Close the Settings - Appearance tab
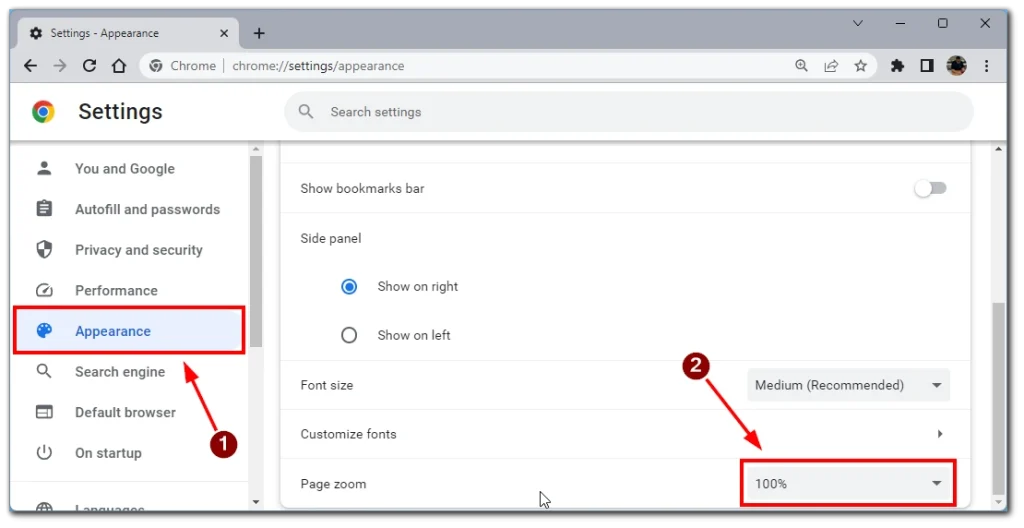Image resolution: width=1024 pixels, height=528 pixels. 224,33
